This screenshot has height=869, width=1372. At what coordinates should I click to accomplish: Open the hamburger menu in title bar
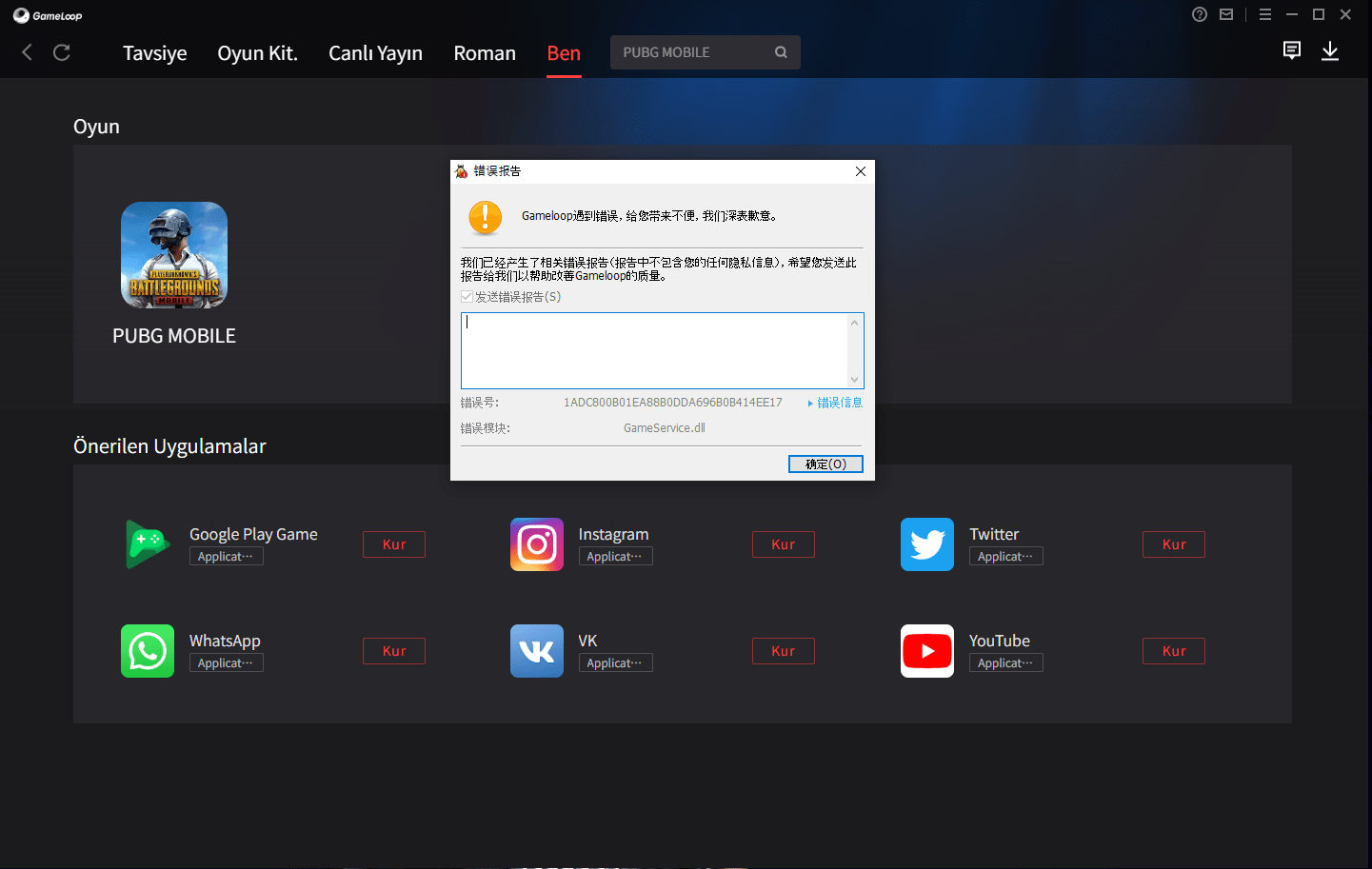click(x=1265, y=14)
